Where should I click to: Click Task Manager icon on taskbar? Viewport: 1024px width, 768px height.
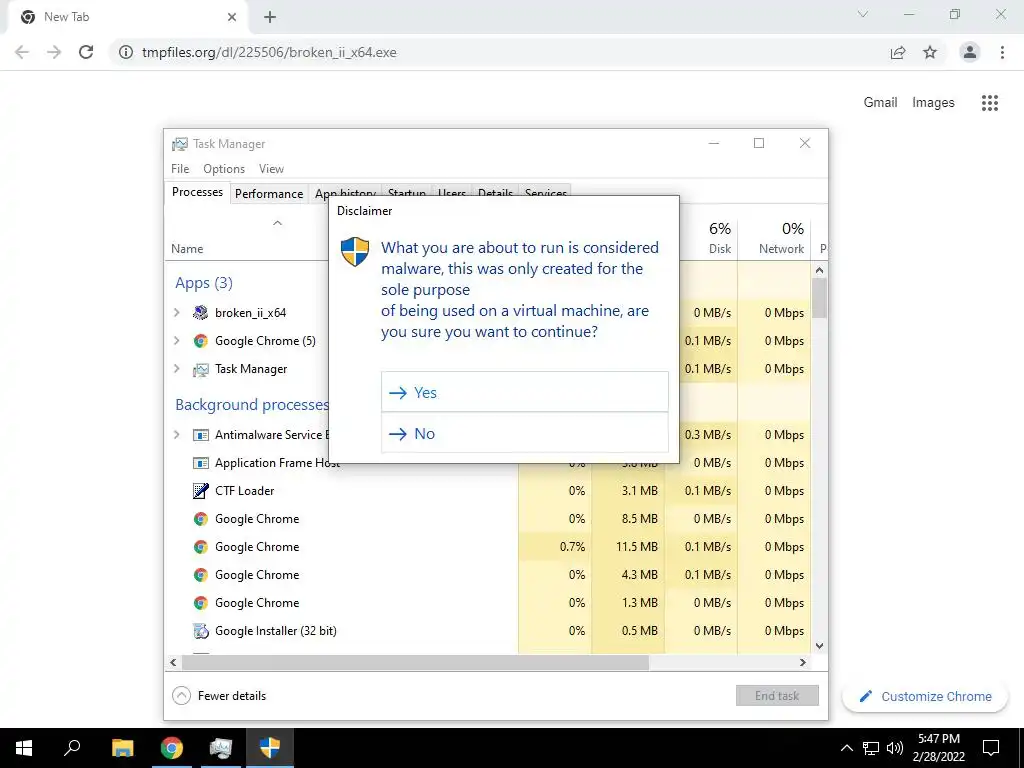(221, 748)
